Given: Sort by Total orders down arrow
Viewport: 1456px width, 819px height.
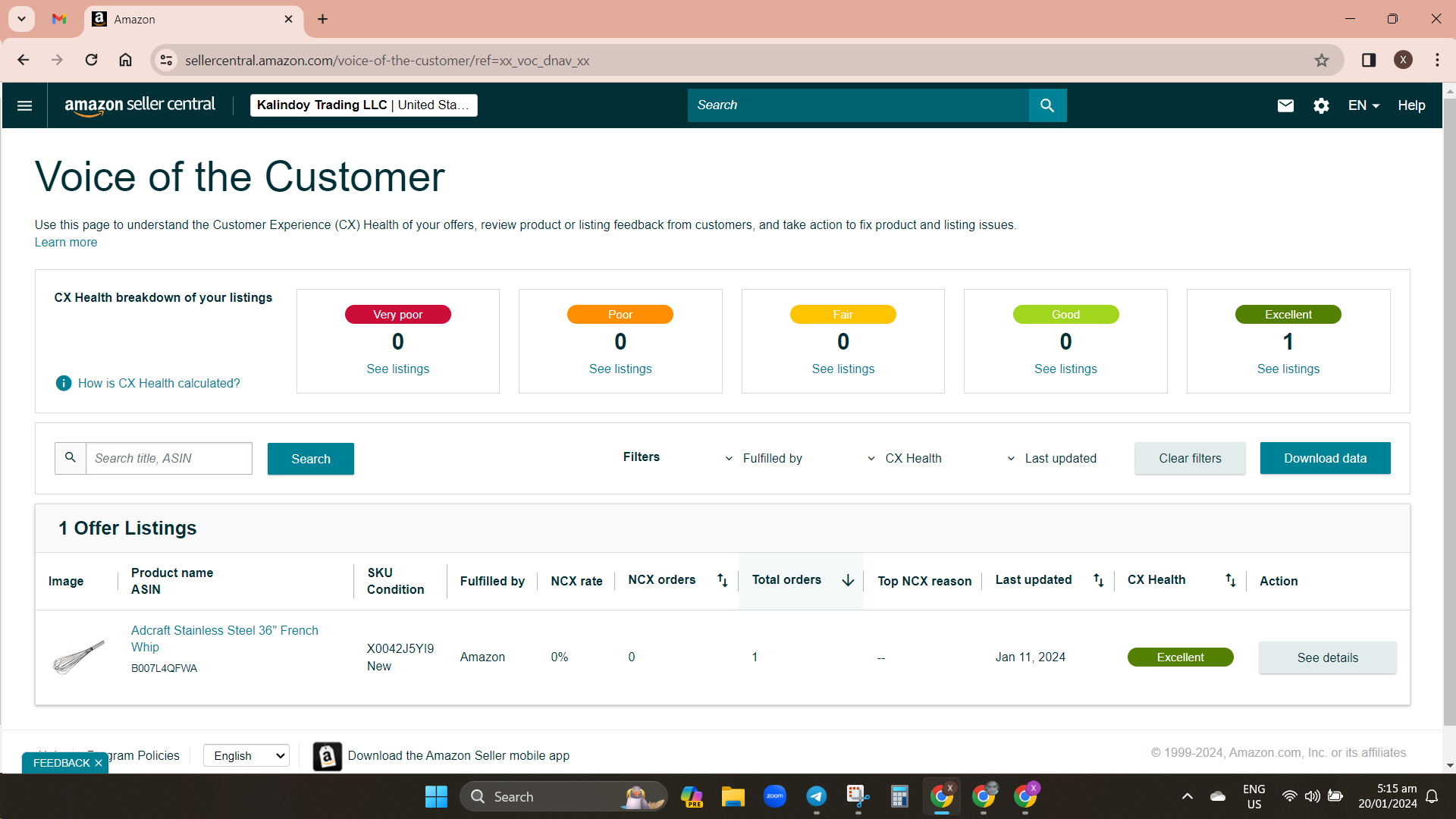Looking at the screenshot, I should pyautogui.click(x=848, y=580).
